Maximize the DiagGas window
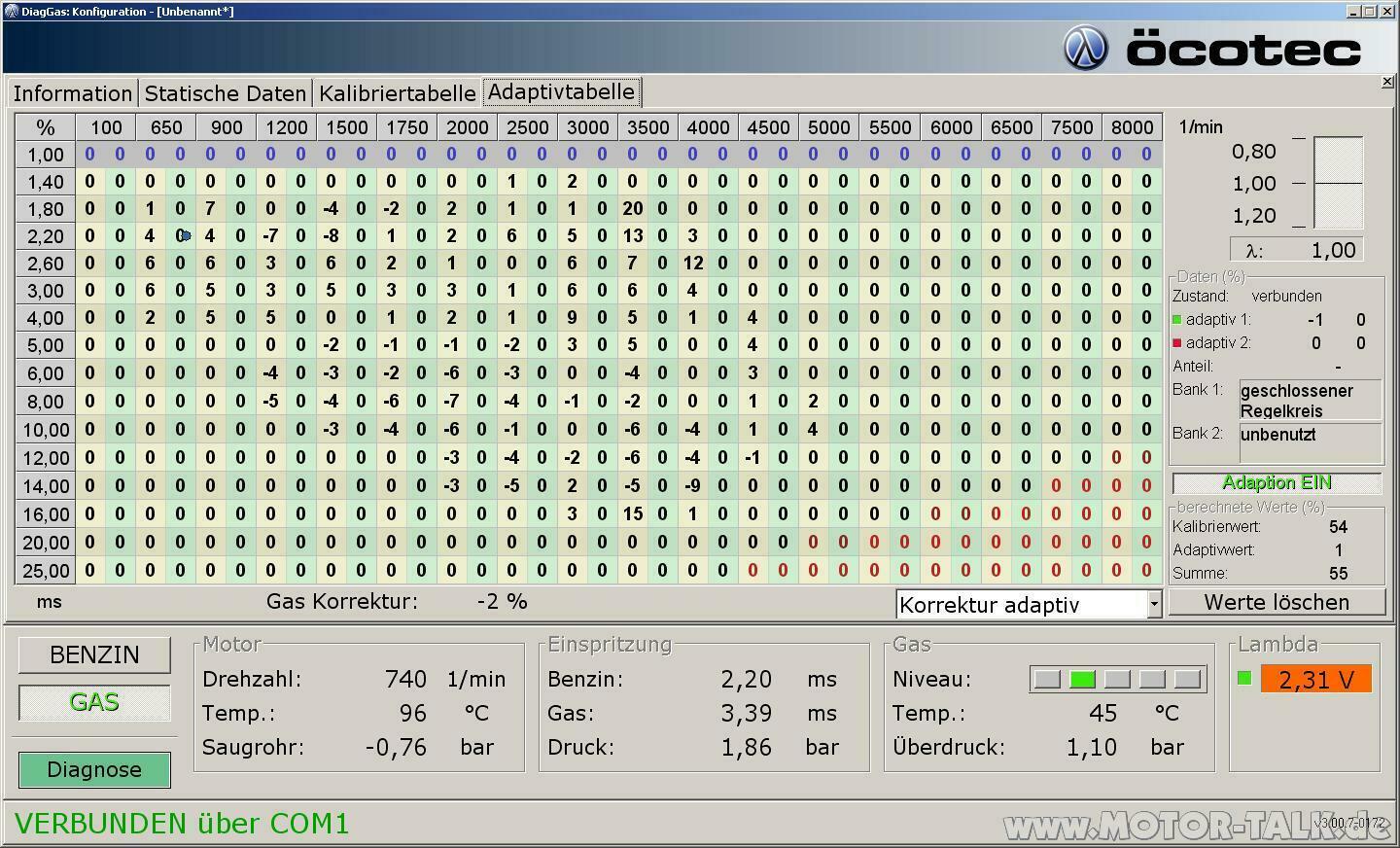Image resolution: width=1400 pixels, height=848 pixels. [x=1369, y=11]
